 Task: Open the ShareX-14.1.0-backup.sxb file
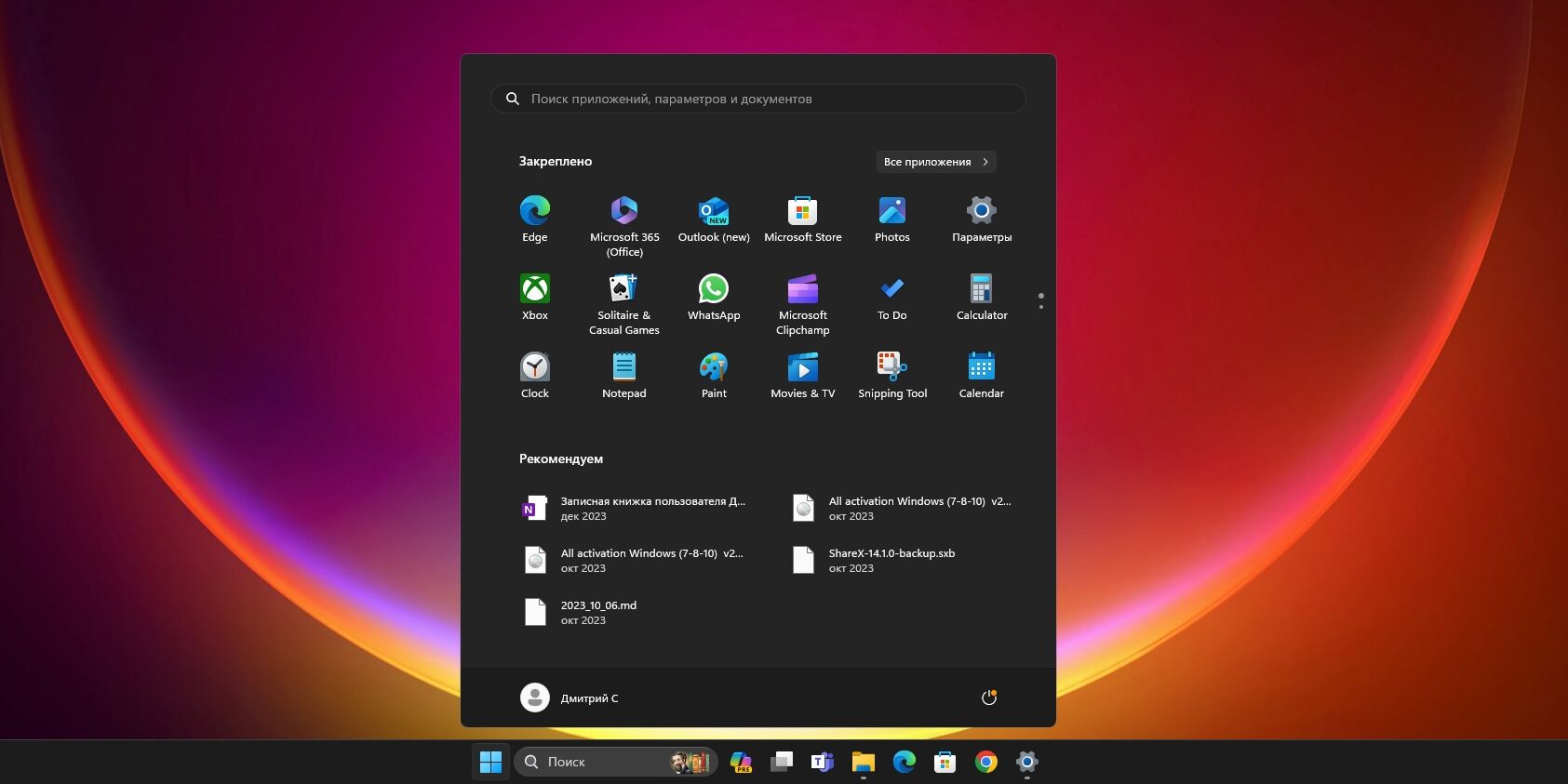(x=891, y=560)
